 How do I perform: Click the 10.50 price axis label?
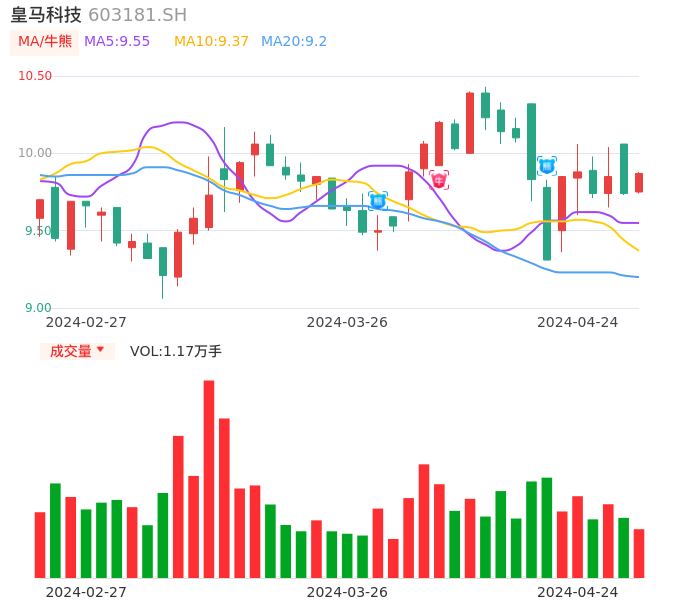coord(35,76)
